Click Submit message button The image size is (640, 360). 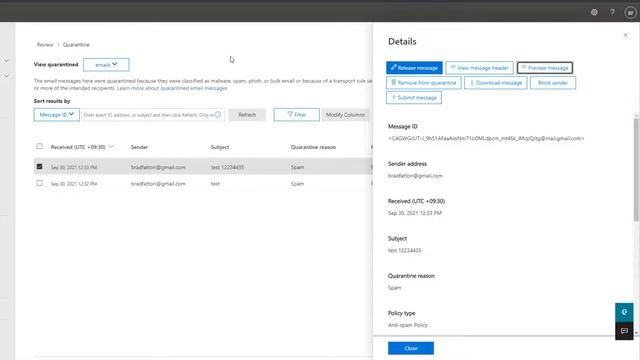(414, 98)
